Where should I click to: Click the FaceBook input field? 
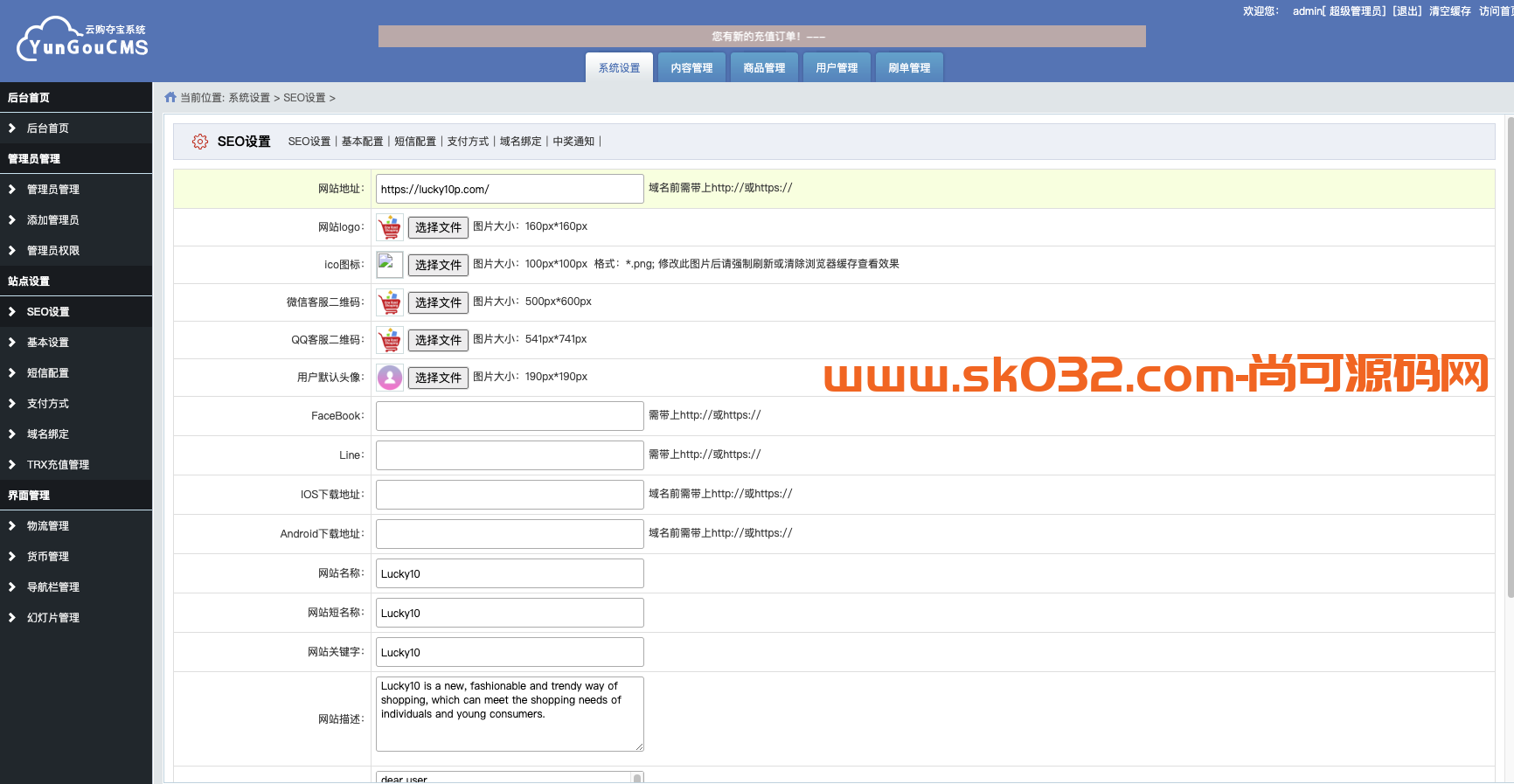(x=510, y=416)
